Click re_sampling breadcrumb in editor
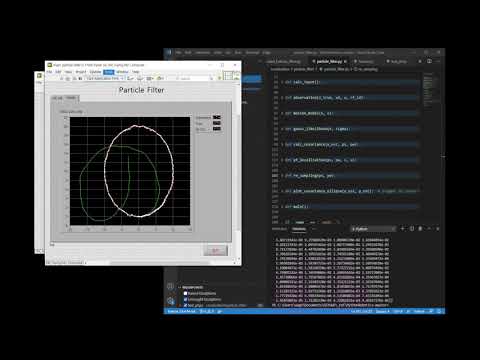Viewport: 480px width, 360px height. (x=365, y=69)
